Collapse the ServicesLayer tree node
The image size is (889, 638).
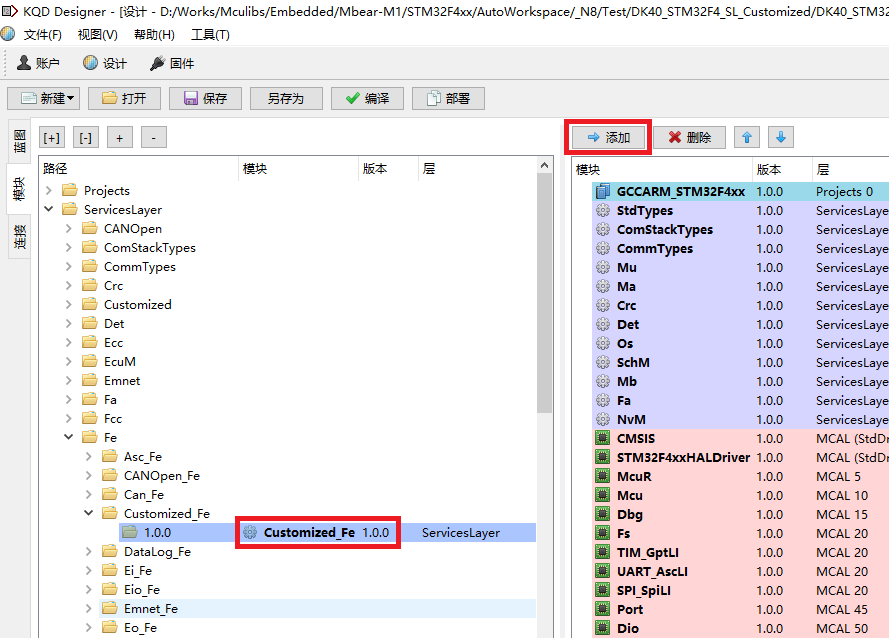point(49,210)
